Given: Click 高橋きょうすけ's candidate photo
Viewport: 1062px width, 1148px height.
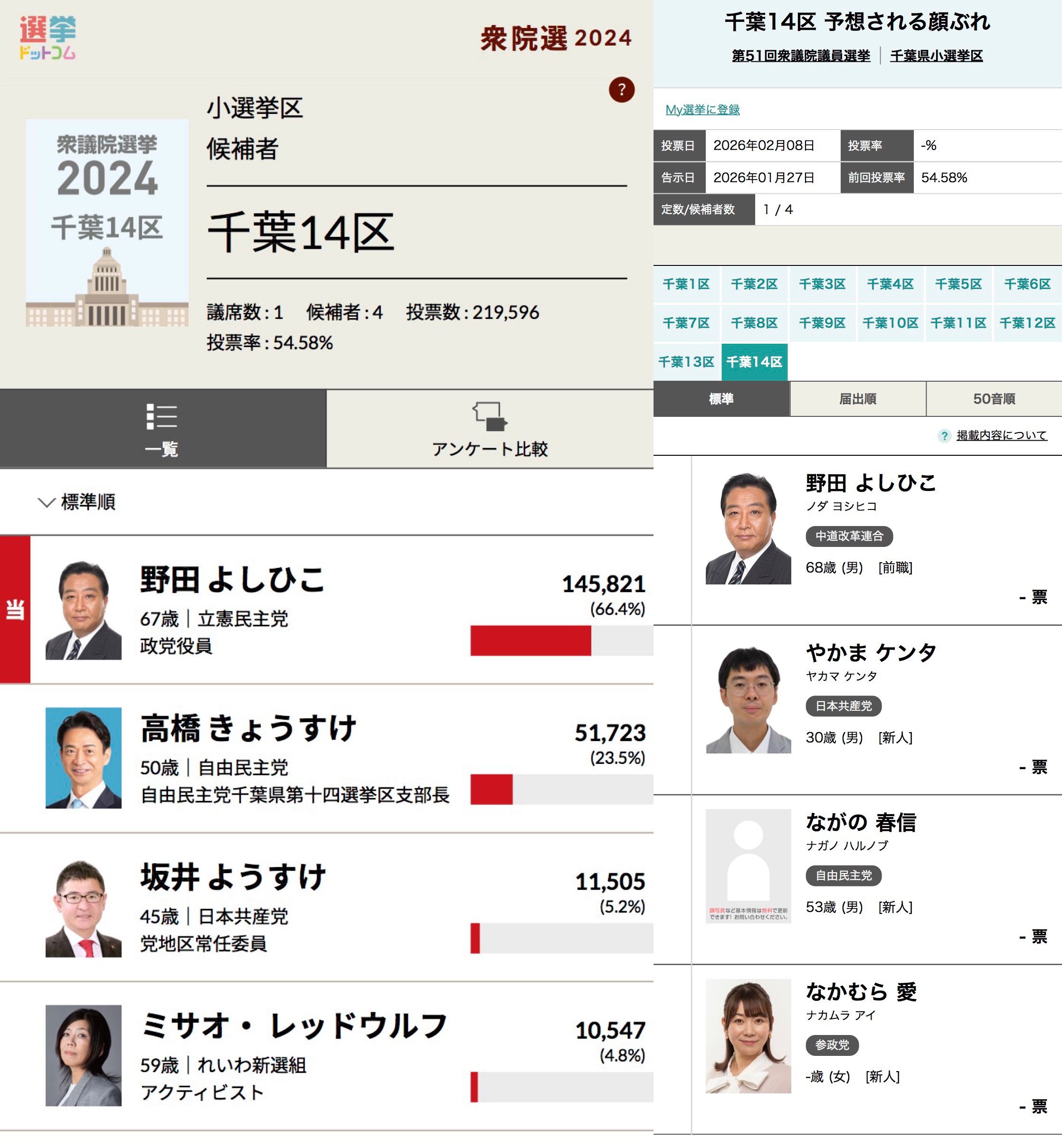Looking at the screenshot, I should pos(83,757).
